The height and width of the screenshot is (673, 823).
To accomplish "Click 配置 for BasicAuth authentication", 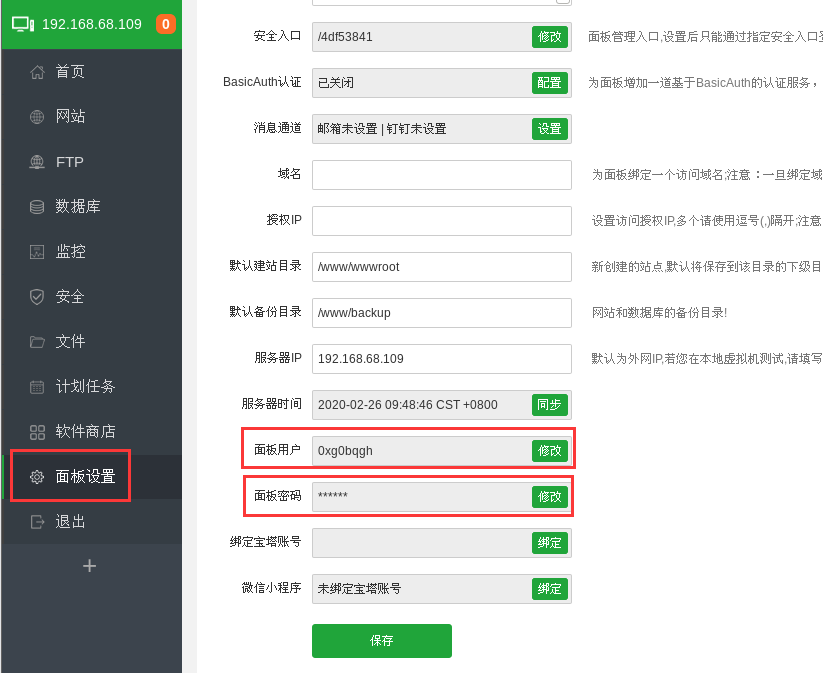I will coord(549,83).
